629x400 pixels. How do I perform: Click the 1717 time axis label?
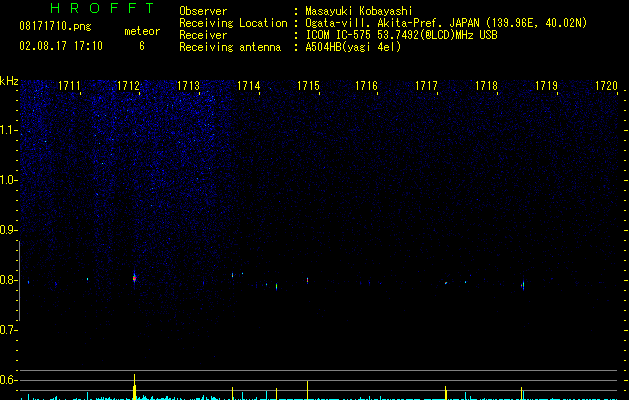coord(426,86)
